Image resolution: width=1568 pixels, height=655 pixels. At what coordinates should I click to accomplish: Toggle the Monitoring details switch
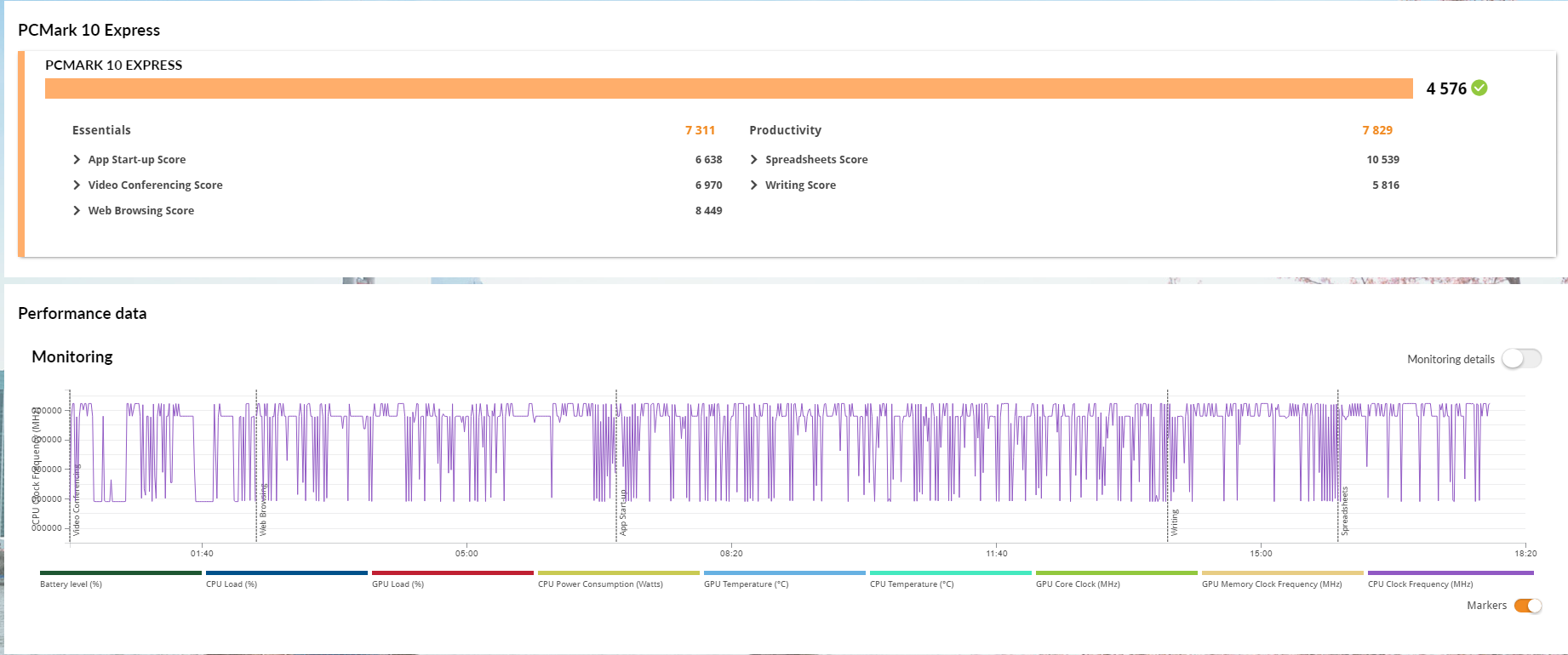coord(1521,358)
